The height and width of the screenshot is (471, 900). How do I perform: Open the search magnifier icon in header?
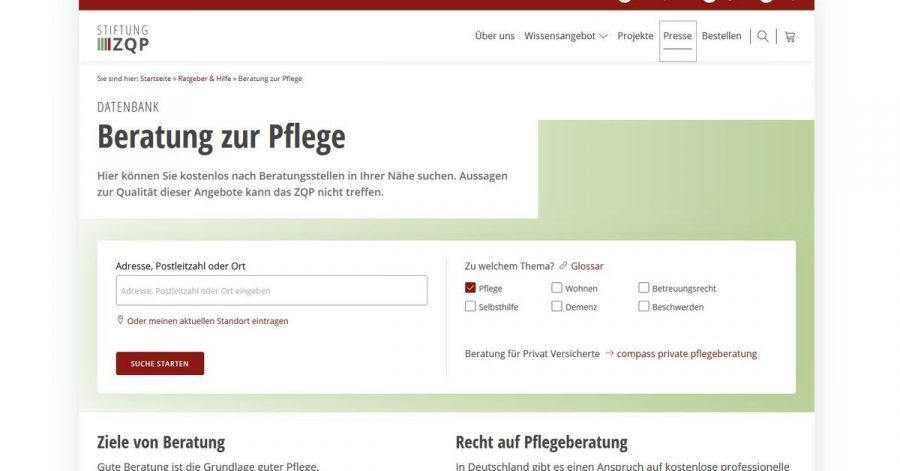pyautogui.click(x=762, y=36)
